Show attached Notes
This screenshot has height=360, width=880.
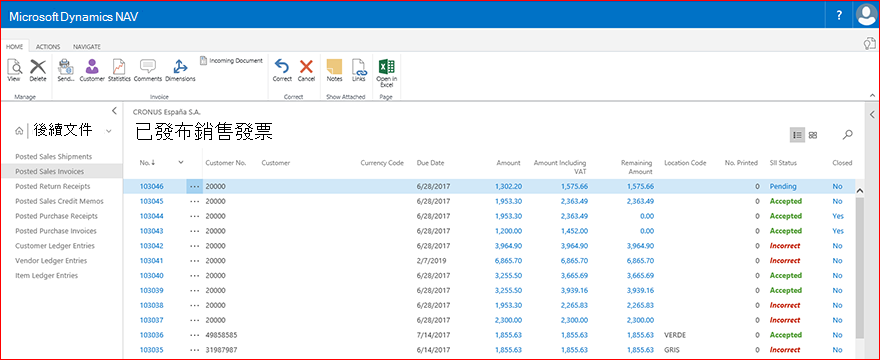(334, 71)
